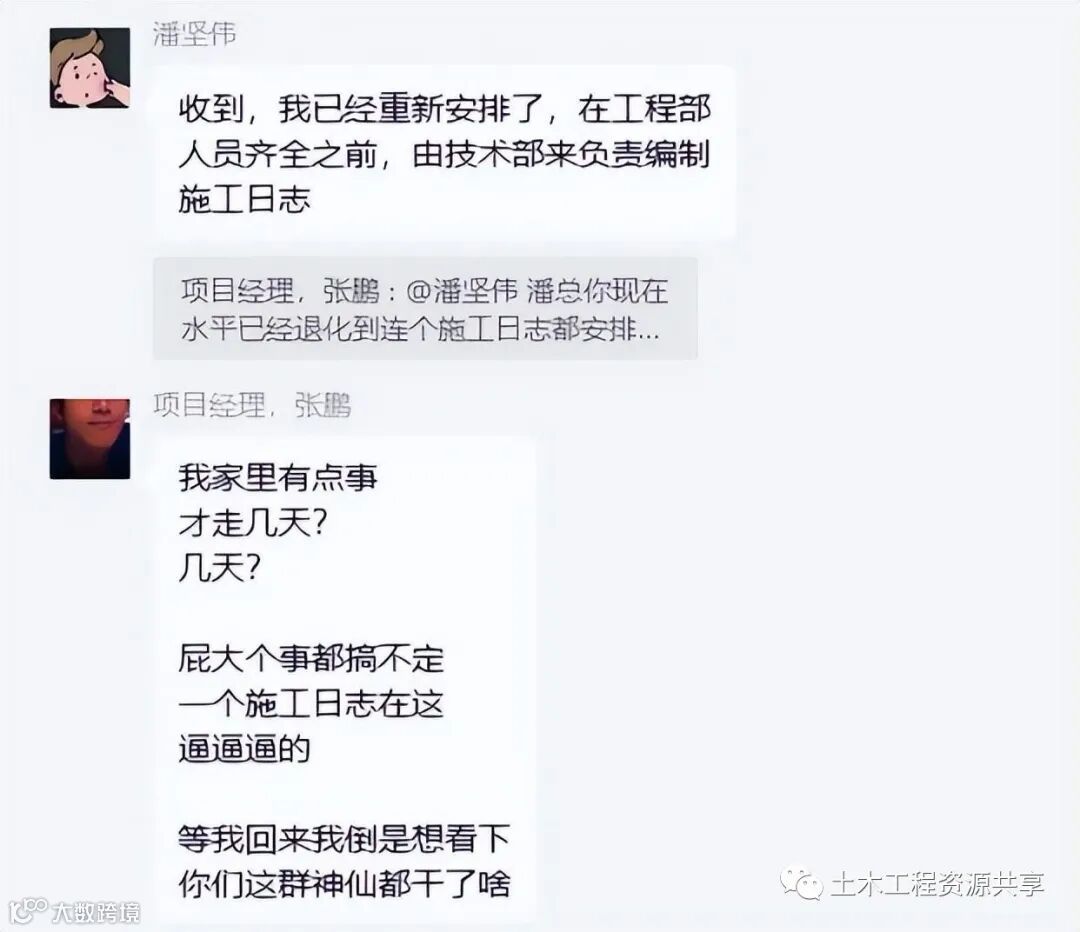This screenshot has width=1080, height=932.
Task: Click the line 屁大个事都搞不定
Action: [311, 659]
